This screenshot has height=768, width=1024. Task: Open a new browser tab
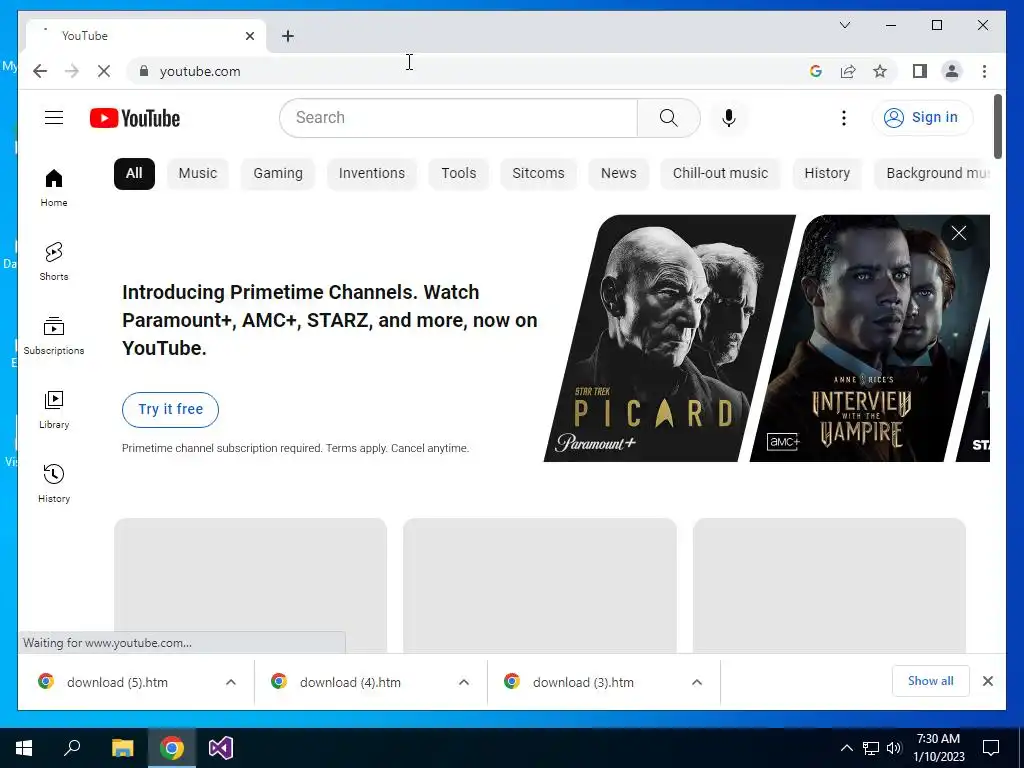(288, 36)
